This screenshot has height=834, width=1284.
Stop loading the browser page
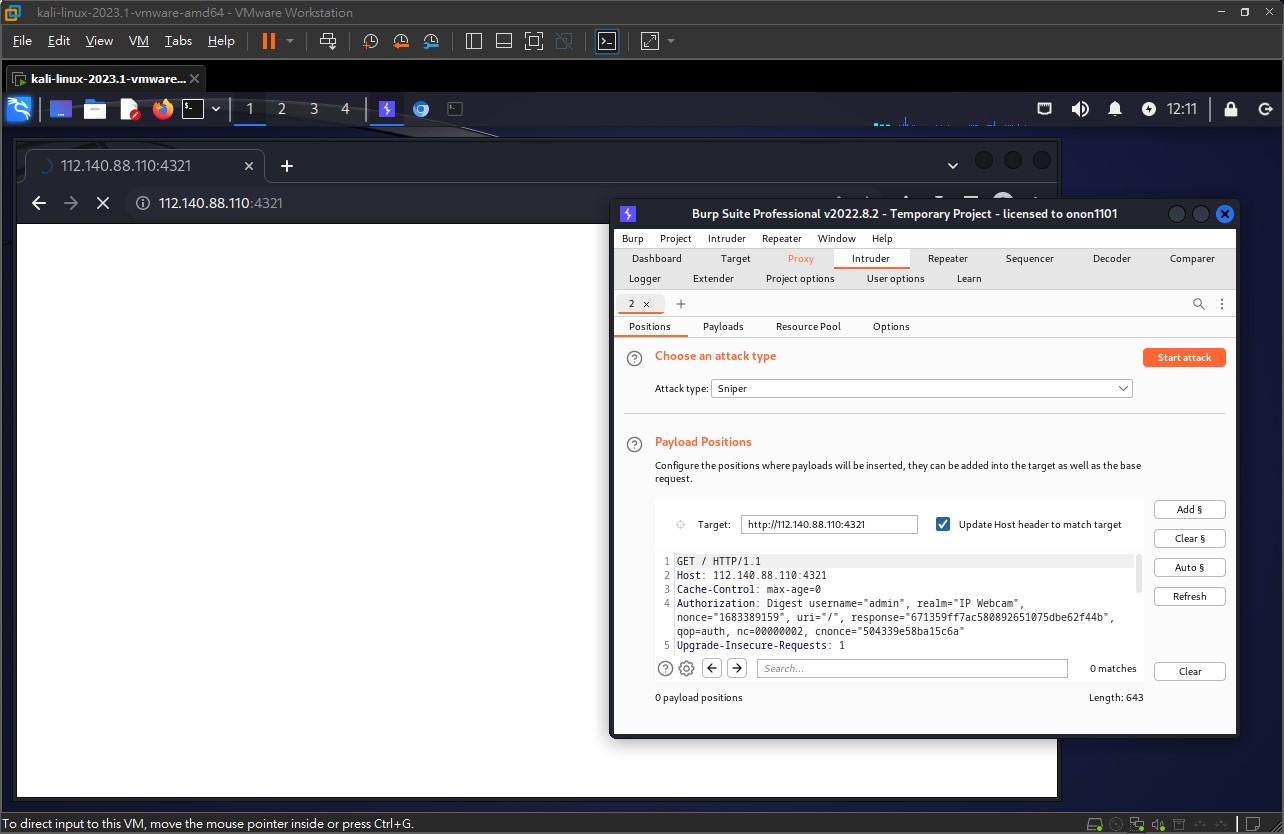coord(102,203)
